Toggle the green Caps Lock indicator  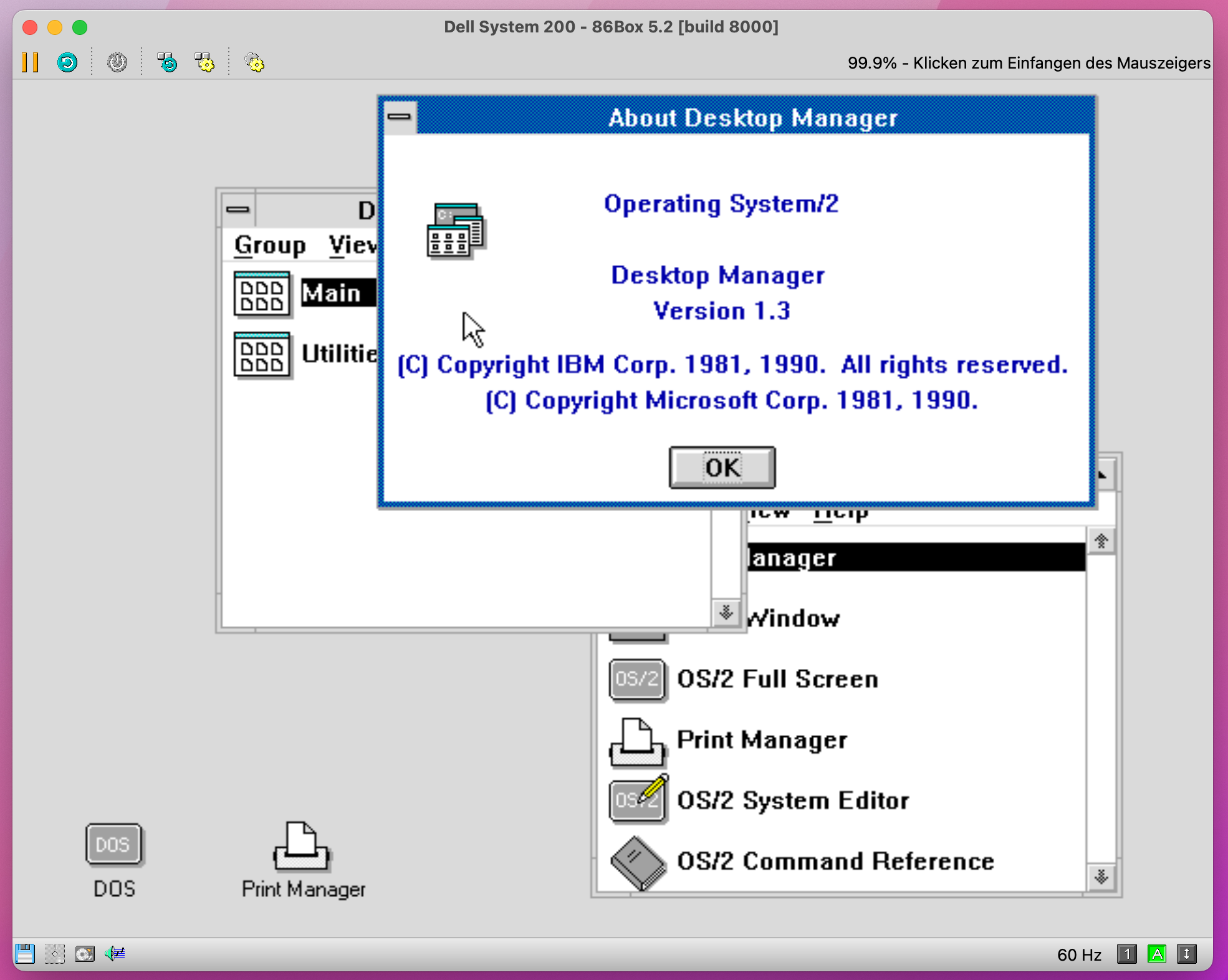click(x=1156, y=954)
